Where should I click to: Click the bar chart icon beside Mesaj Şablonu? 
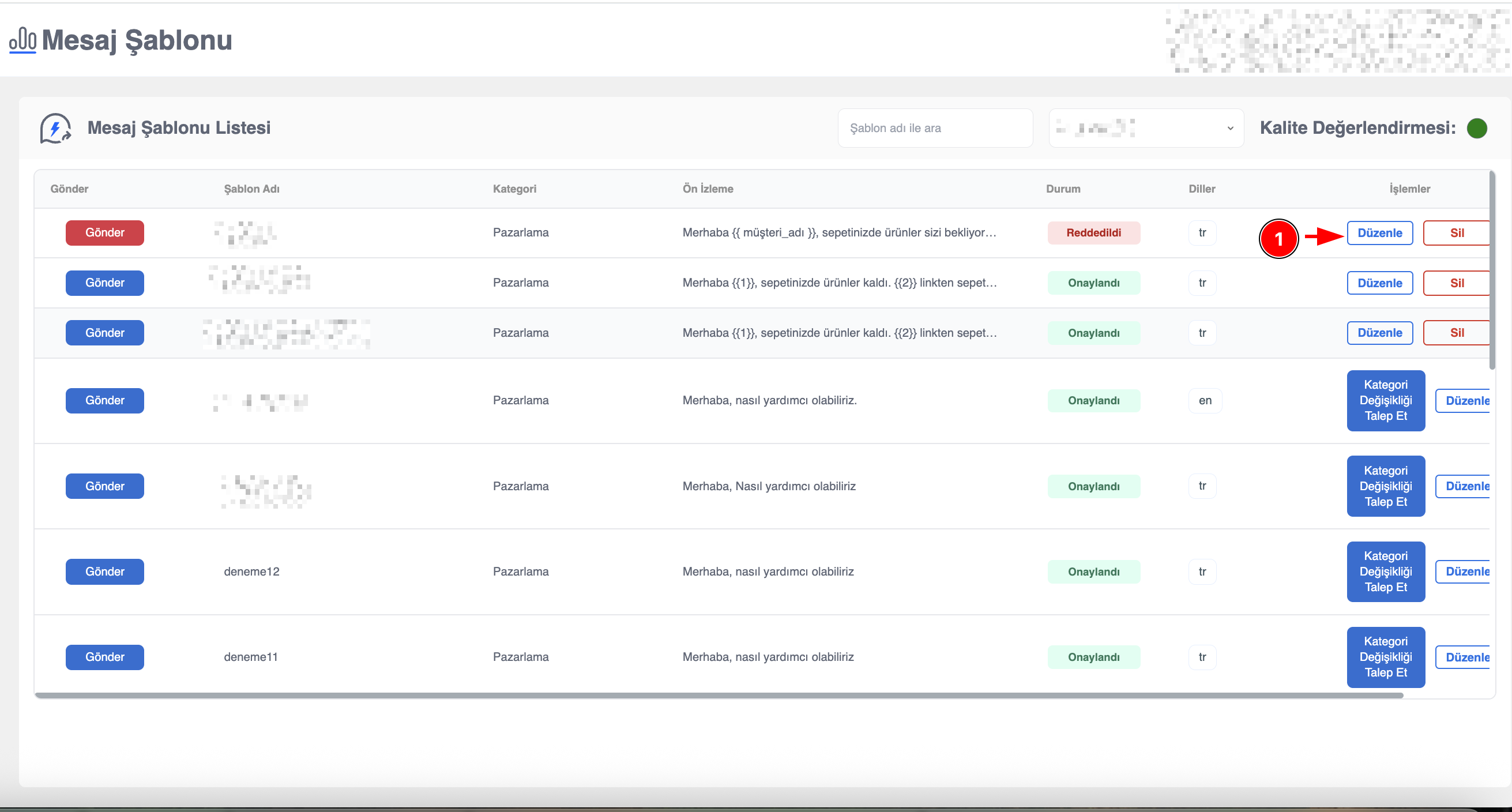point(22,40)
